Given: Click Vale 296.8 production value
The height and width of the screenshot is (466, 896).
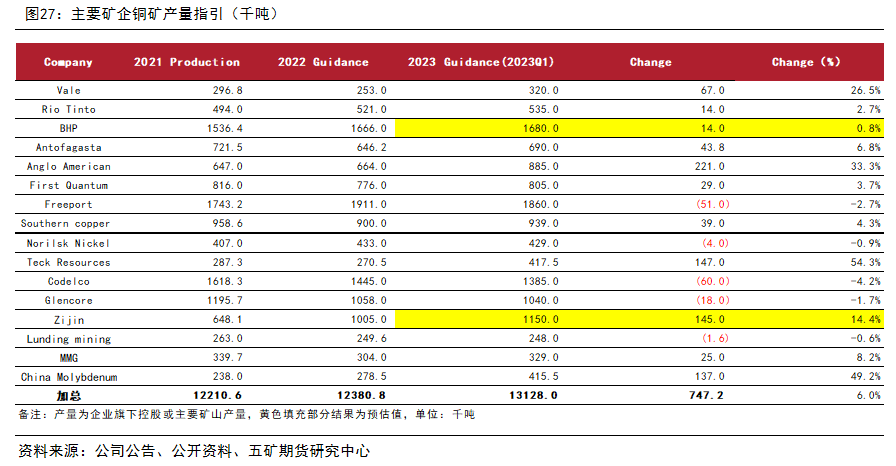Looking at the screenshot, I should 227,90.
